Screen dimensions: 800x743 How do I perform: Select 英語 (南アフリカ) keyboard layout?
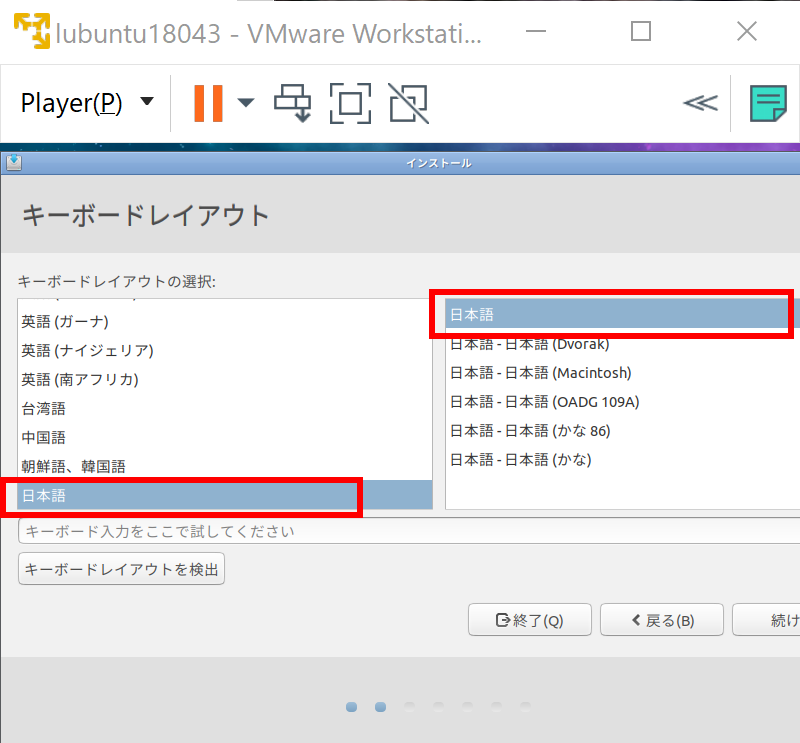tap(224, 380)
